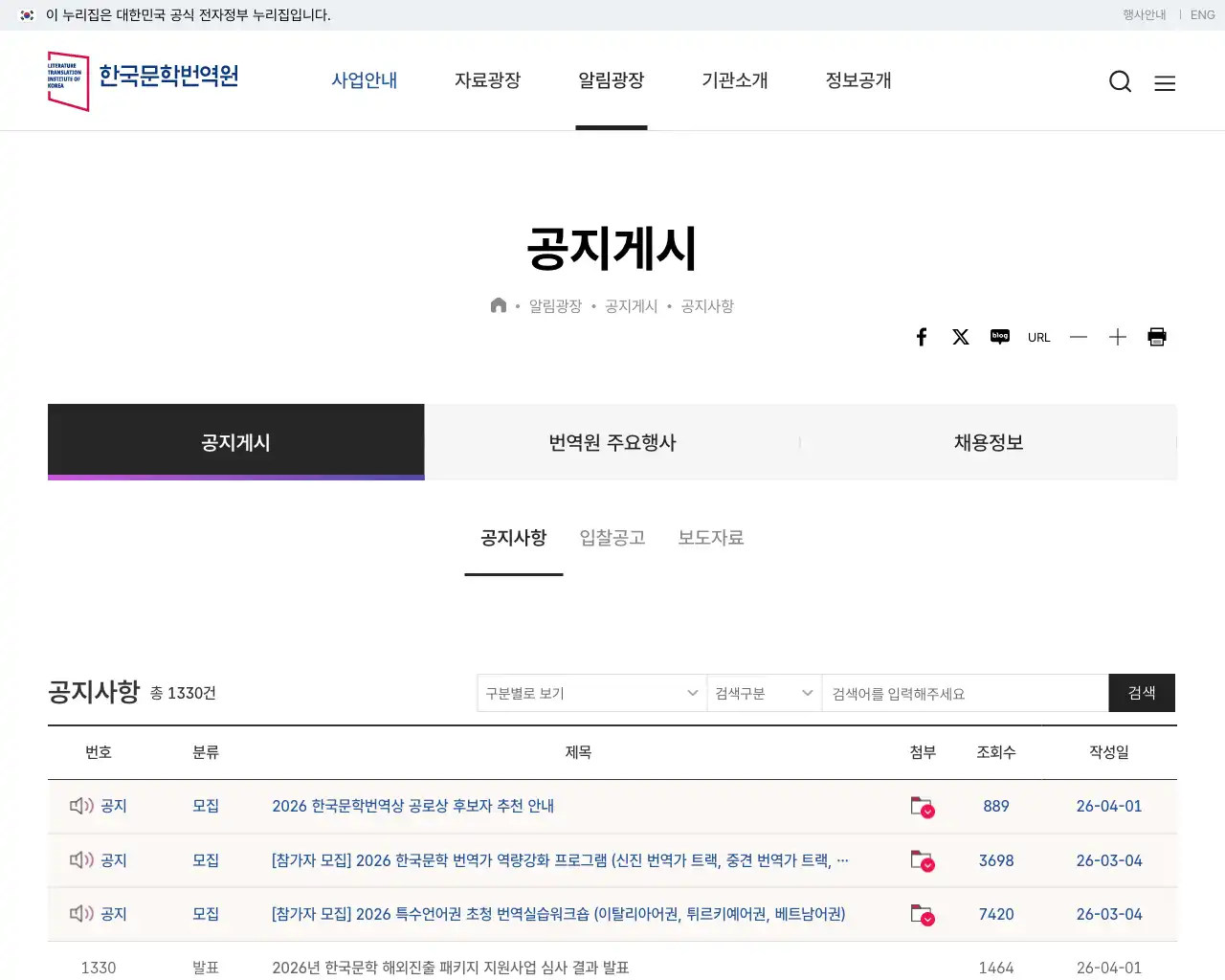
Task: Switch to the 채용정보 tab
Action: click(989, 442)
